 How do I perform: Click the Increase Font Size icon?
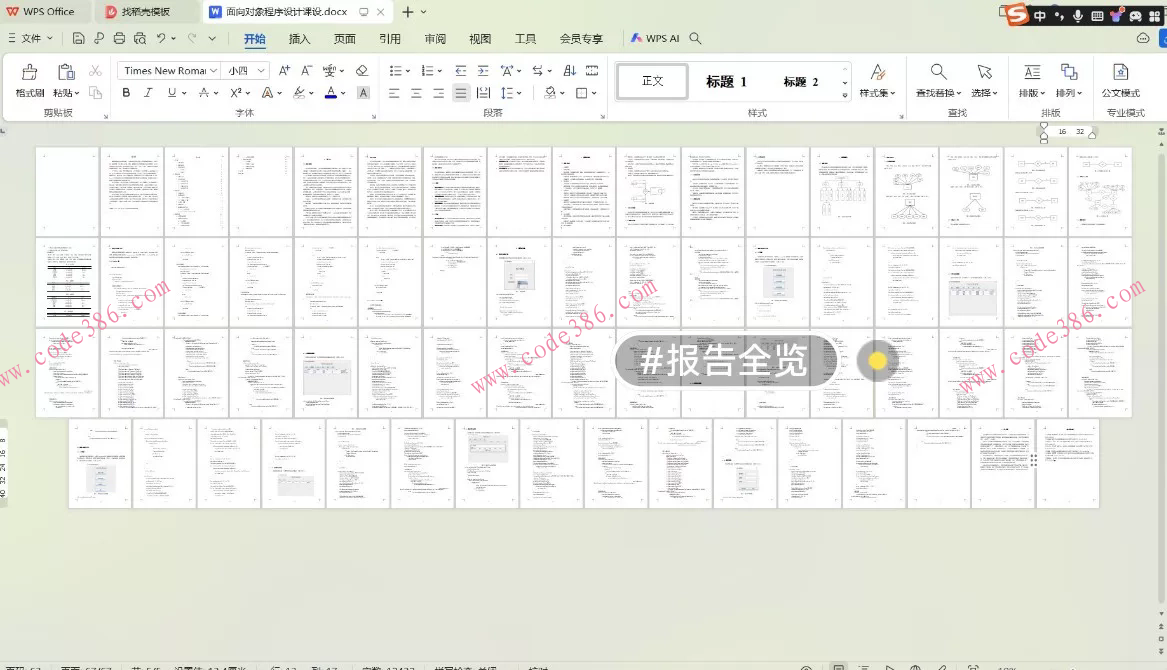point(284,71)
